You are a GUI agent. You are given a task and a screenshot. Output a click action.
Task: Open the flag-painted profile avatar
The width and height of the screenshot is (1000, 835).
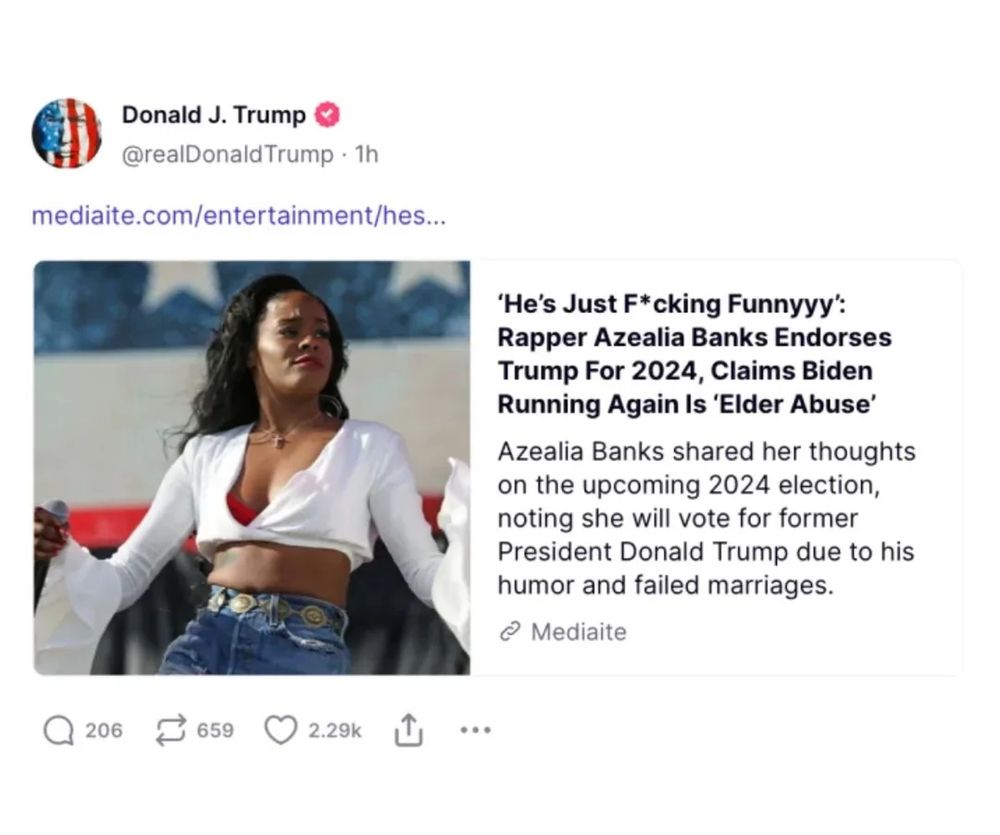[x=67, y=133]
